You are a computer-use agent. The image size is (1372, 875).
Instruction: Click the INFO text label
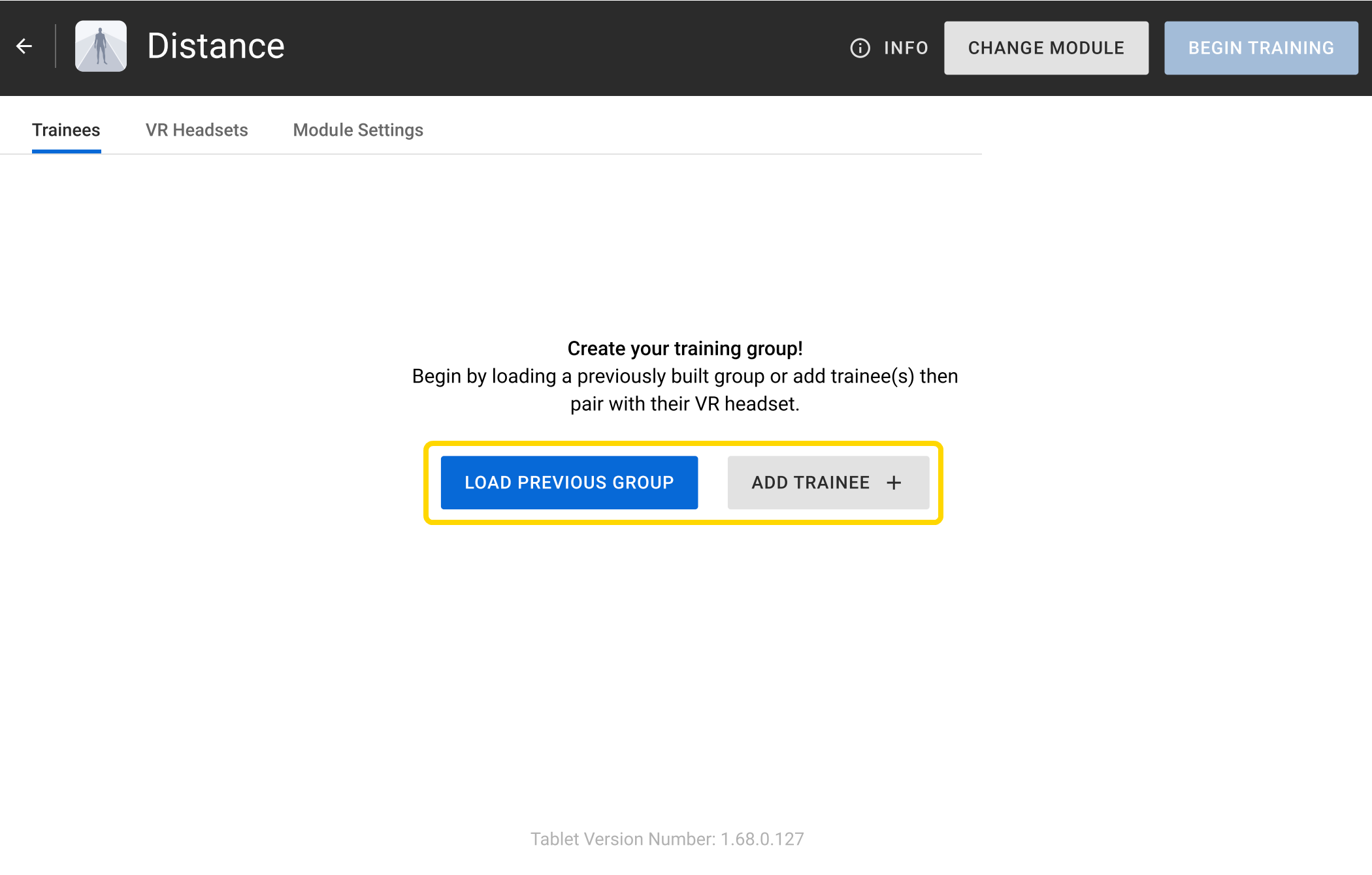(x=906, y=47)
